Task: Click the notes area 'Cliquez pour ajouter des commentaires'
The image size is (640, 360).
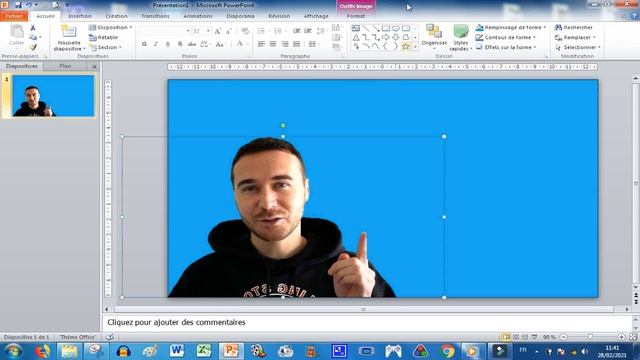Action: 176,322
